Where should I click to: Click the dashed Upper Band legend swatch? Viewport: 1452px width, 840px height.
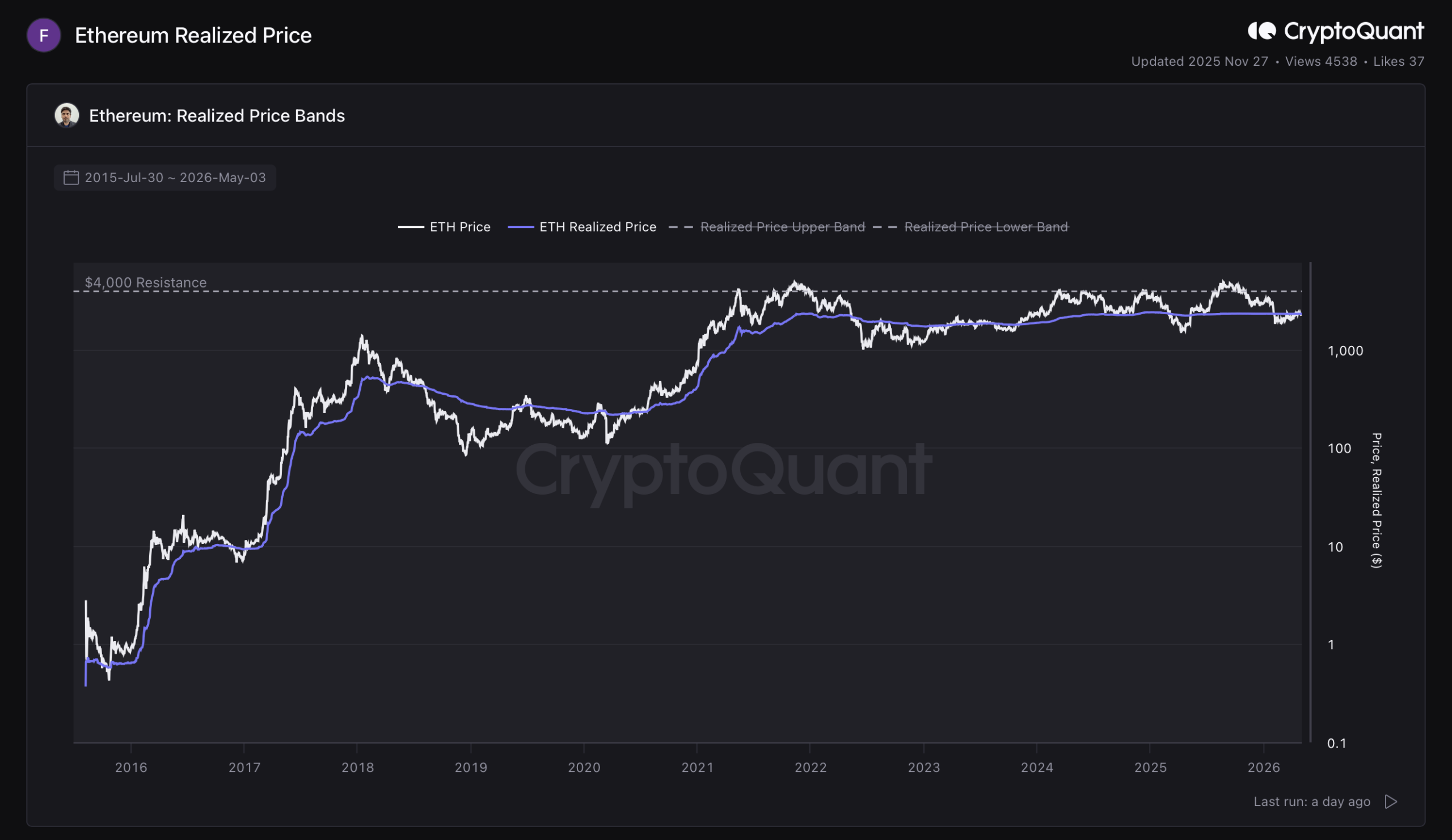681,227
